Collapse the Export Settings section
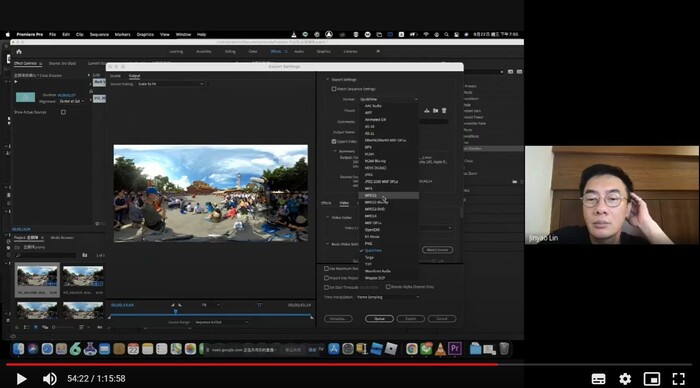 tap(327, 79)
